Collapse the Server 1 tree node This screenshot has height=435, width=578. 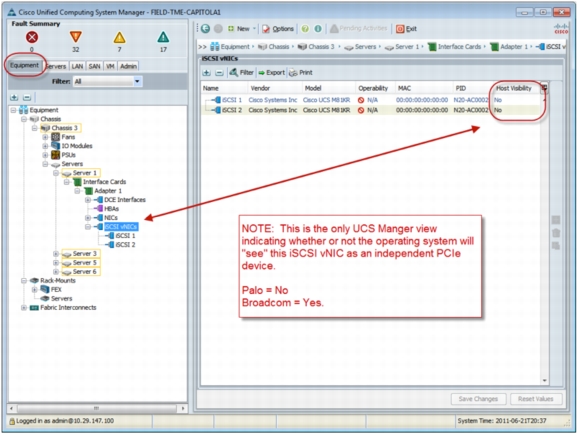point(56,173)
